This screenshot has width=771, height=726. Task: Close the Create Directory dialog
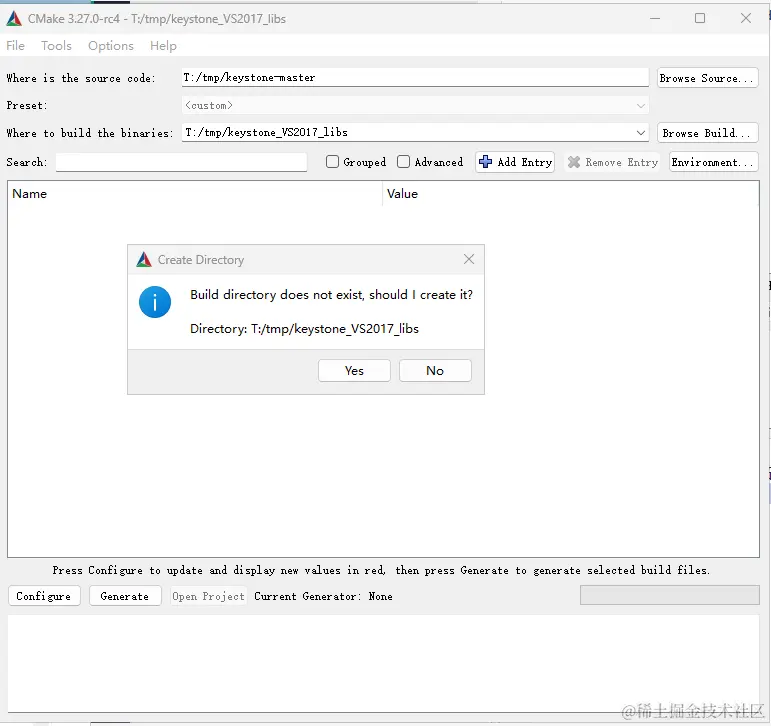coord(469,259)
